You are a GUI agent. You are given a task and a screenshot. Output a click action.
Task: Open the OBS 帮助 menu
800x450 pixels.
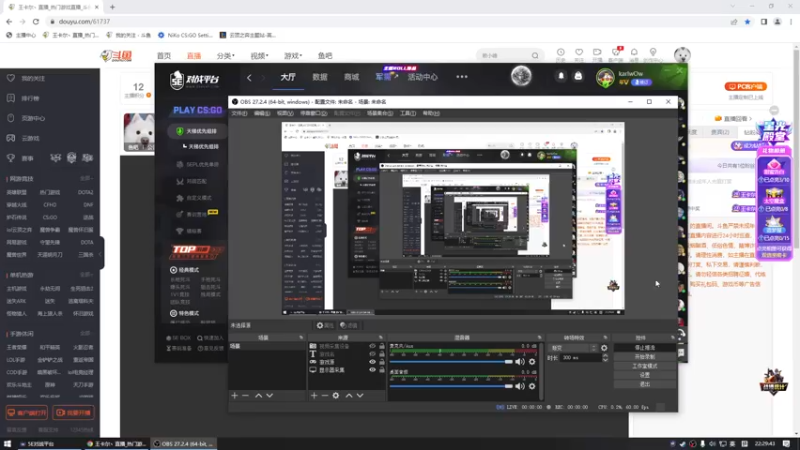click(431, 113)
